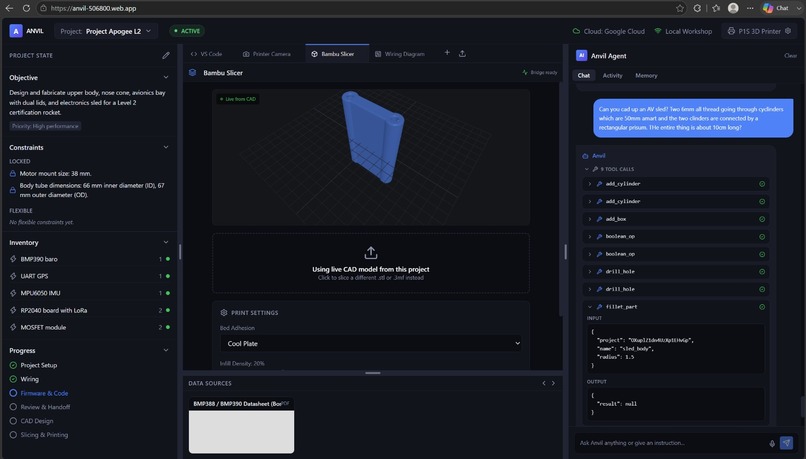This screenshot has width=806, height=459.
Task: Edit project state with pencil icon
Action: pyautogui.click(x=166, y=55)
